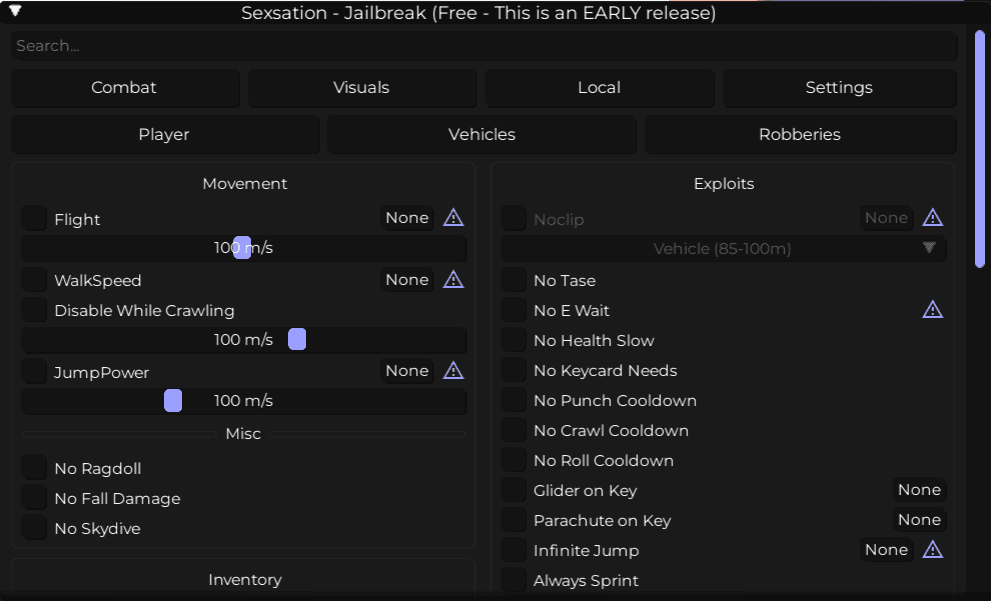Screen dimensions: 991x601
Task: Turn on No Crawl Cooldown
Action: click(x=514, y=430)
